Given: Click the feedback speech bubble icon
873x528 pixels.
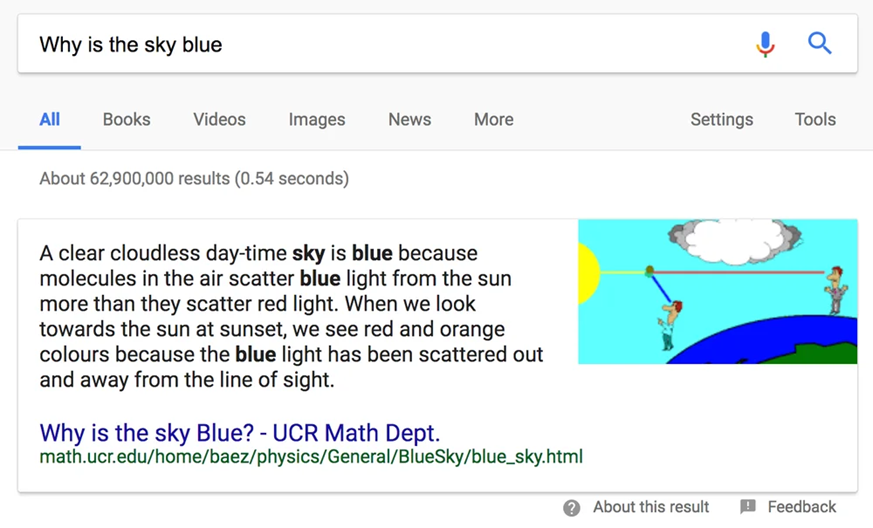Looking at the screenshot, I should coord(748,507).
